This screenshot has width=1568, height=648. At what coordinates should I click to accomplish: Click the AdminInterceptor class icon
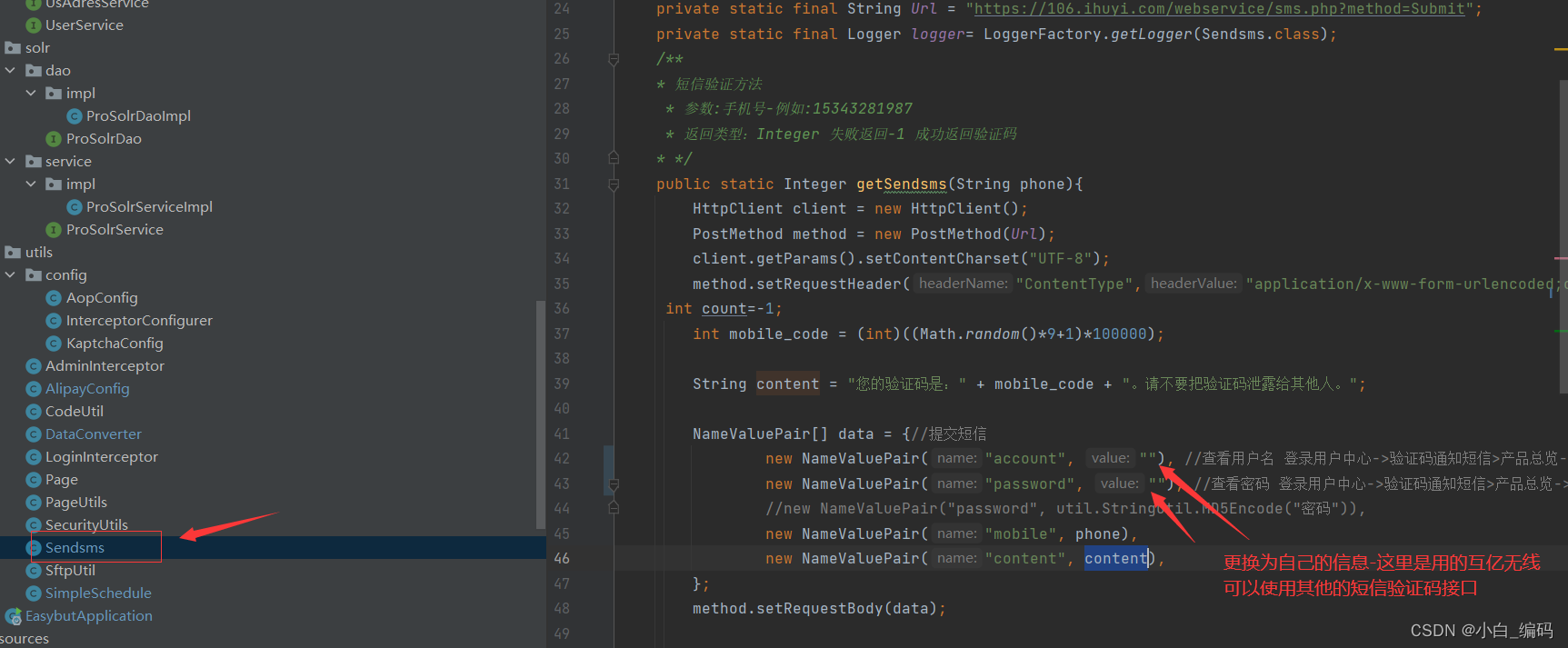tap(34, 366)
